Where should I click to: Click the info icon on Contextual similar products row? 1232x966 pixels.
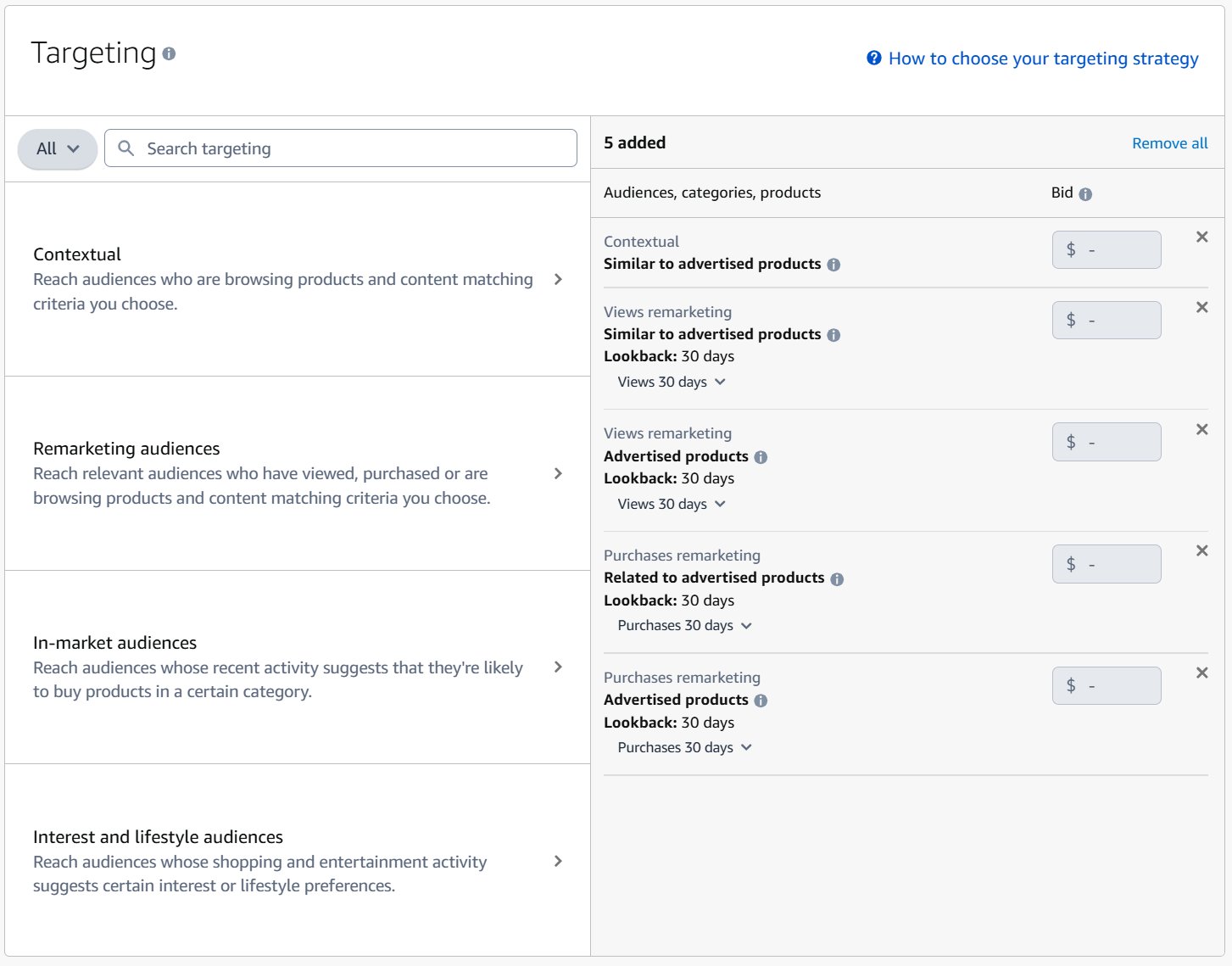pyautogui.click(x=833, y=265)
